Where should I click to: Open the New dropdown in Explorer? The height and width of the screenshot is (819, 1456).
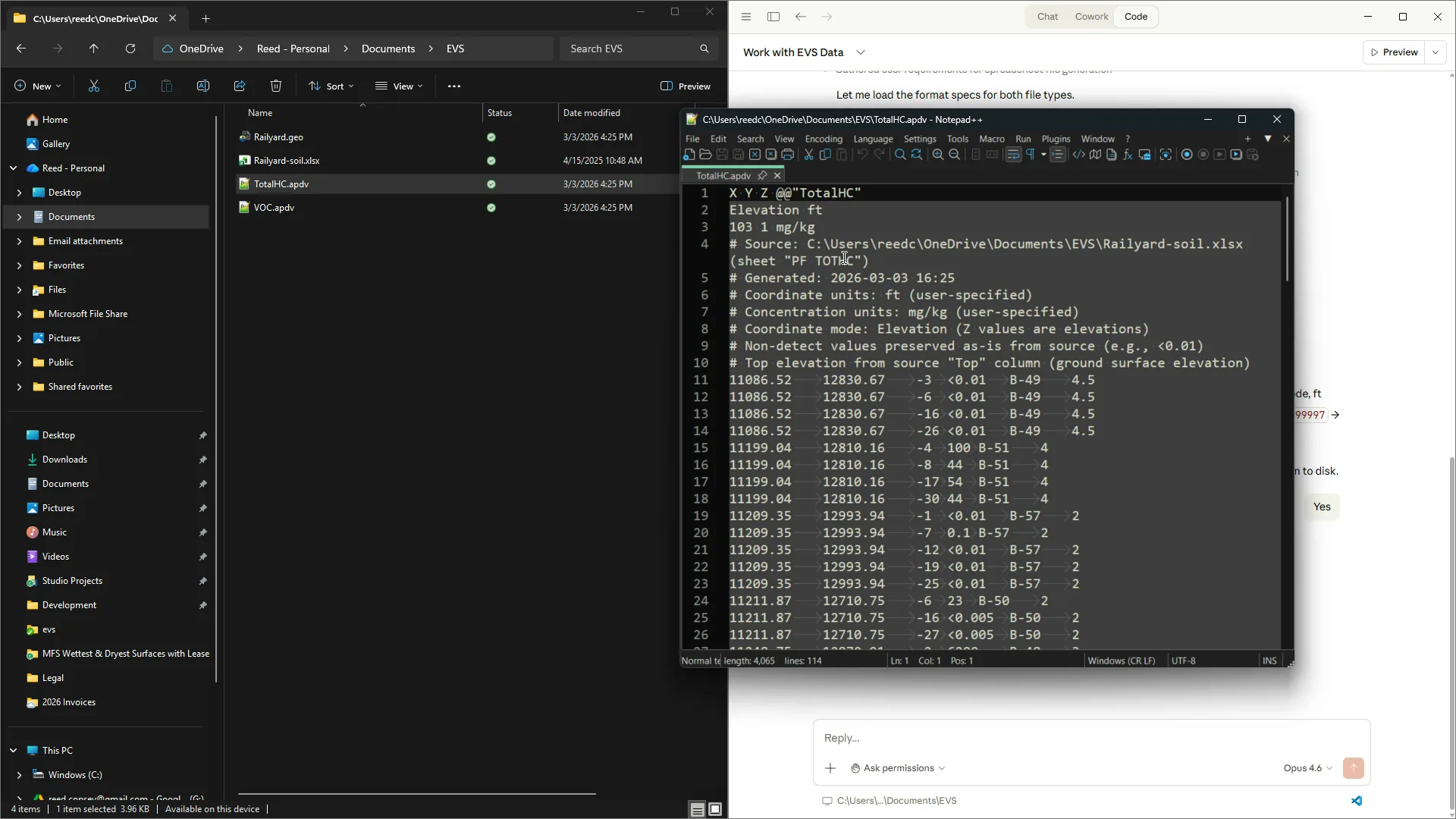(x=38, y=86)
